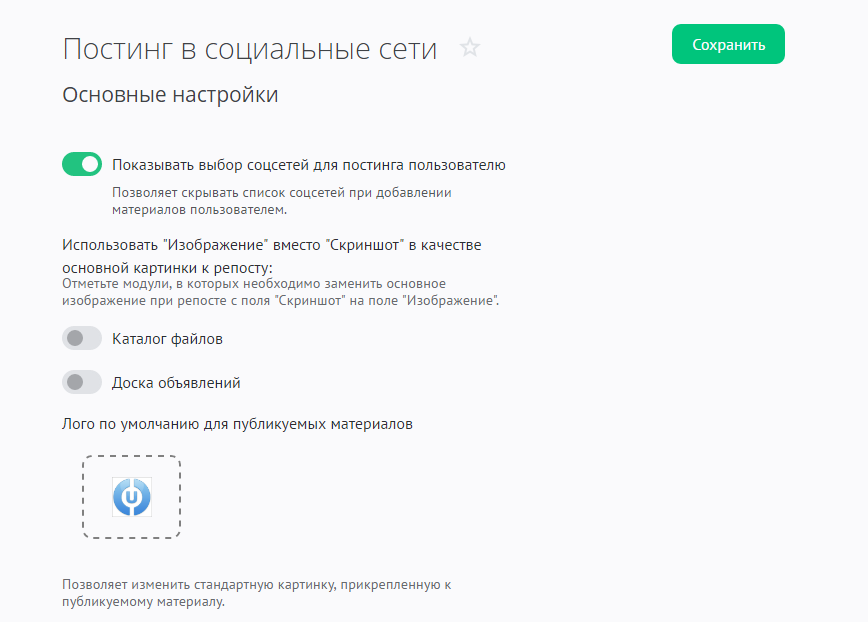Click the dashed border of the logo upload box
This screenshot has width=868, height=622.
83,497
